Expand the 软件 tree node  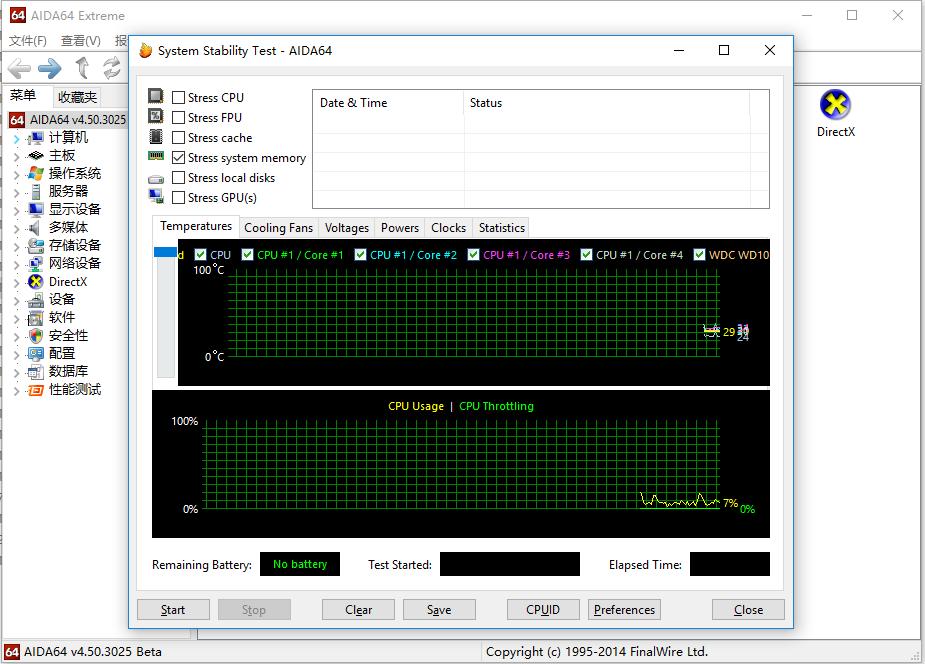click(17, 319)
